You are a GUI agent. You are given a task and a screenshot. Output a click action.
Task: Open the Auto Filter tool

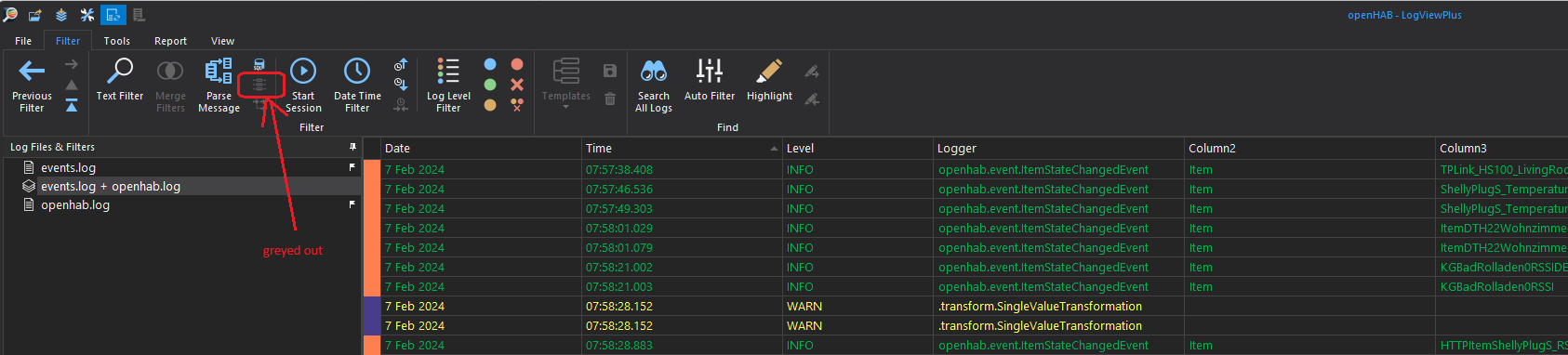coord(710,80)
